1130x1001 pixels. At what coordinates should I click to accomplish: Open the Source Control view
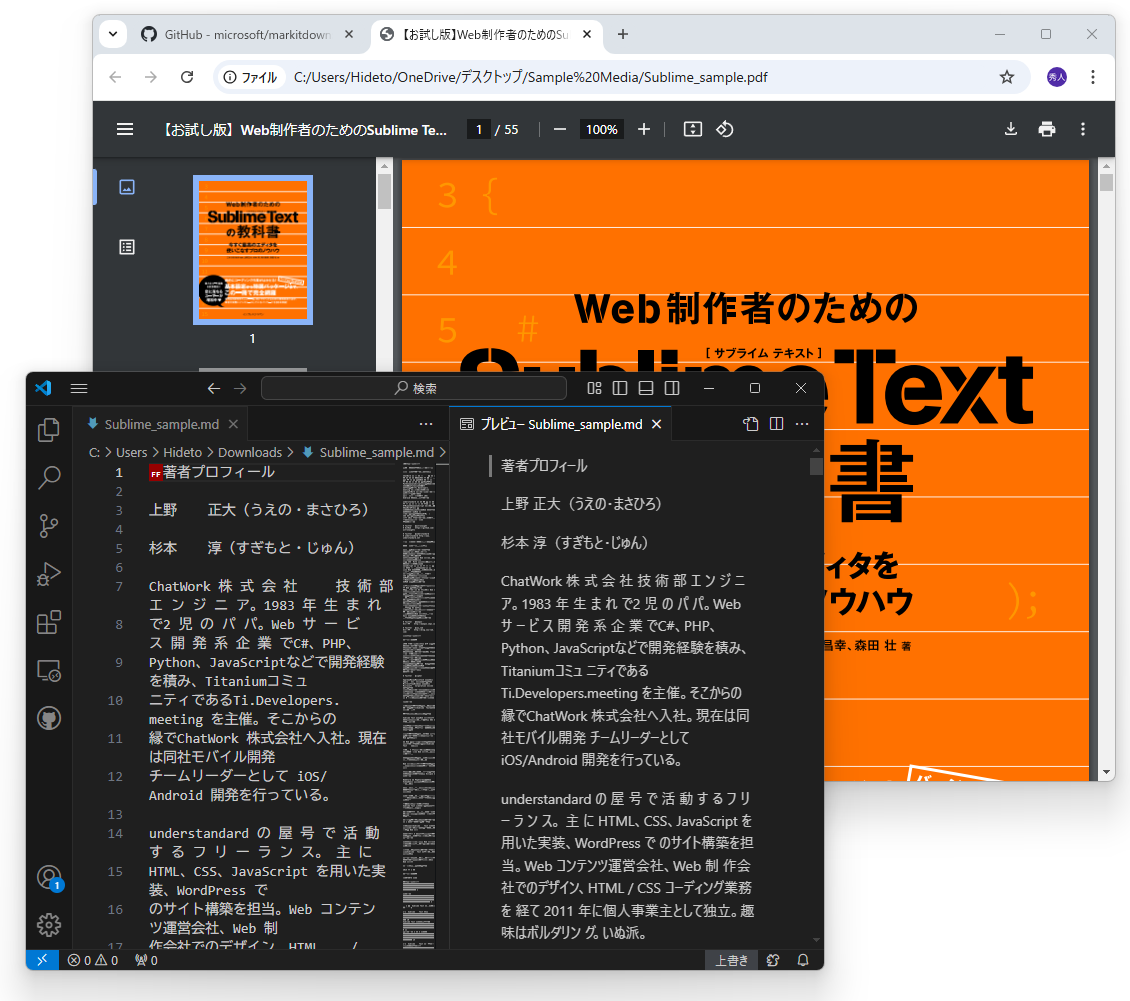click(48, 526)
